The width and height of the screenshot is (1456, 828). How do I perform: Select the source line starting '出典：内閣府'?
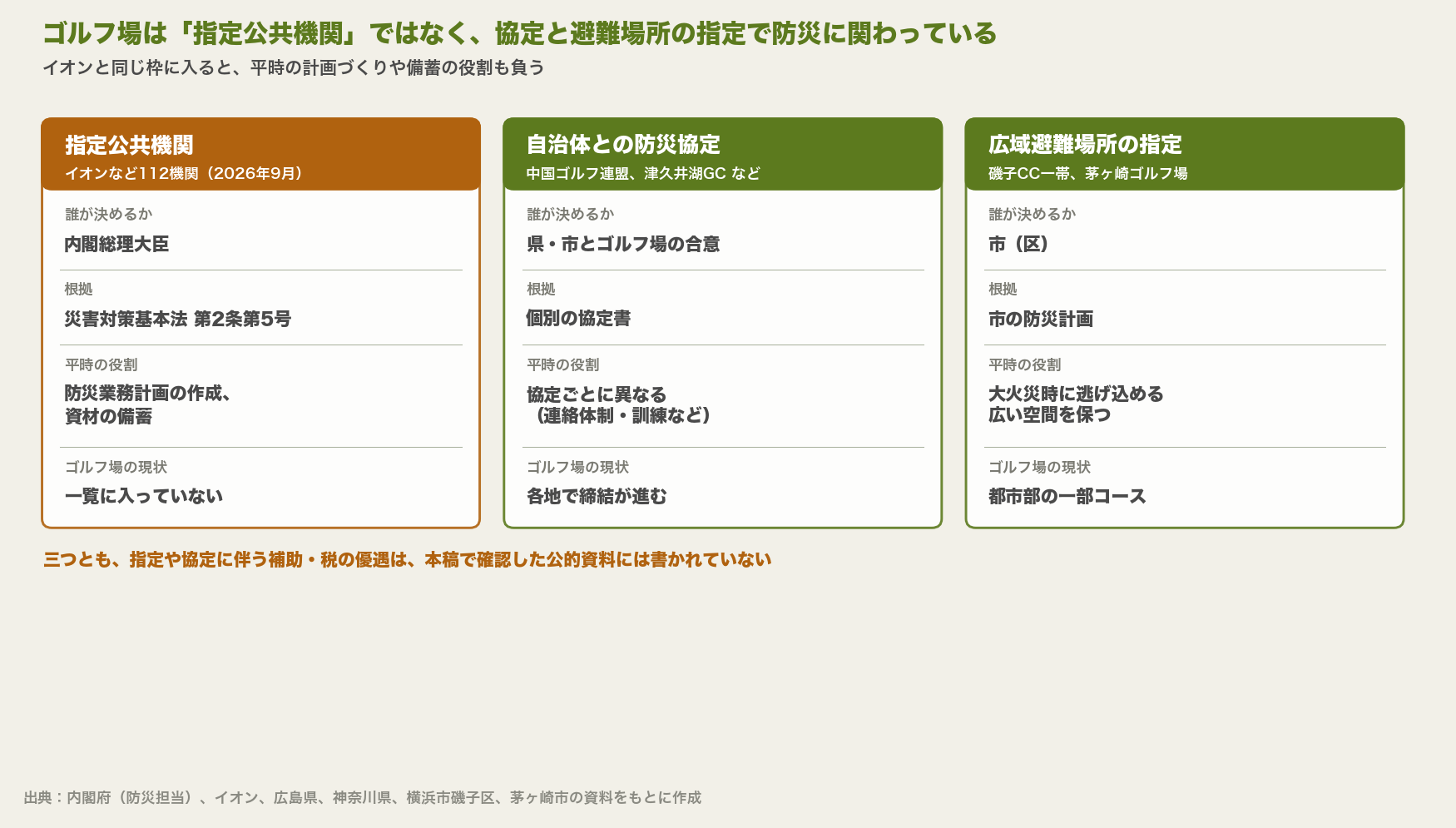click(x=363, y=797)
